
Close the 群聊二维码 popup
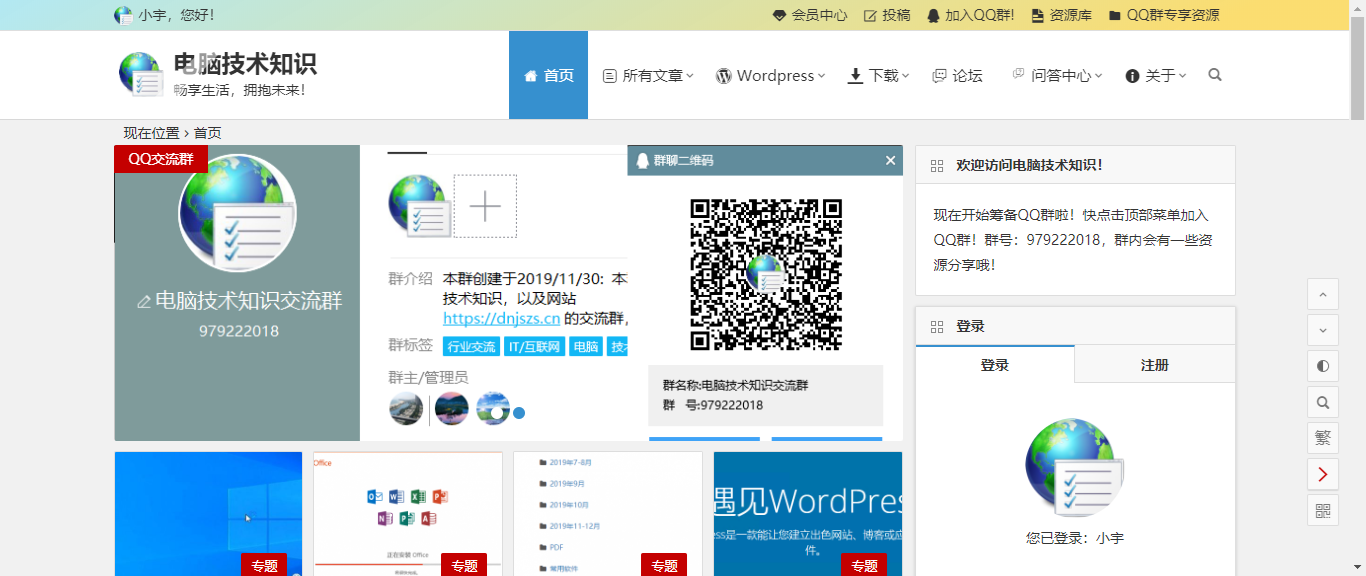(x=891, y=160)
